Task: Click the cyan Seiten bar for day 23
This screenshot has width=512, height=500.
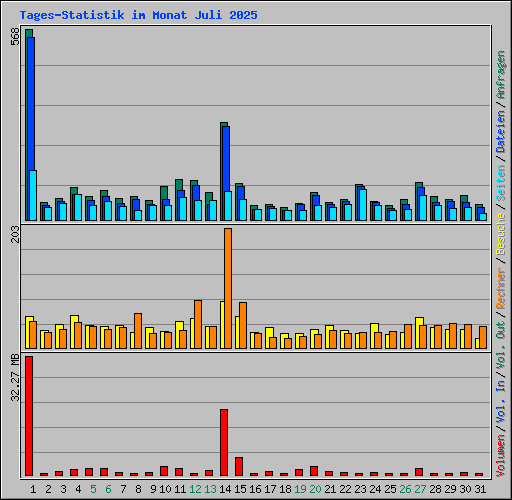Action: pyautogui.click(x=363, y=205)
